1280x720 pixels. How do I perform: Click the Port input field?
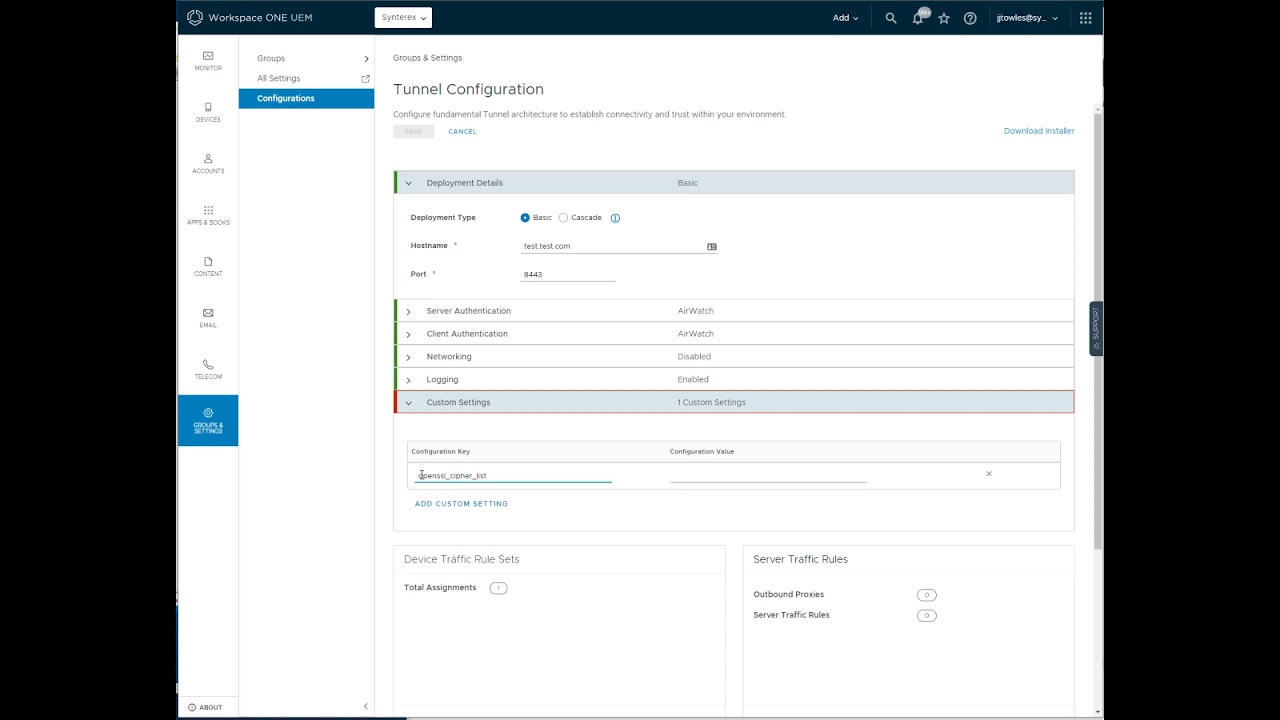(568, 274)
